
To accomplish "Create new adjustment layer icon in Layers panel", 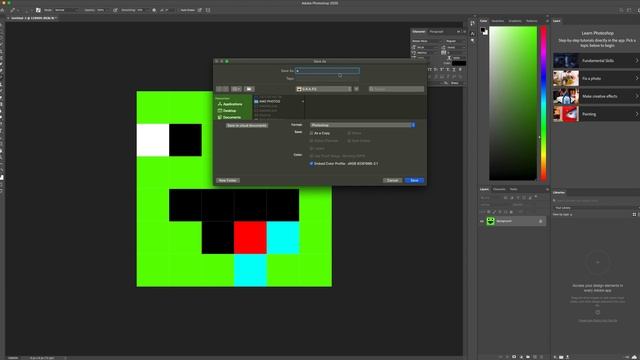I will coord(521,357).
